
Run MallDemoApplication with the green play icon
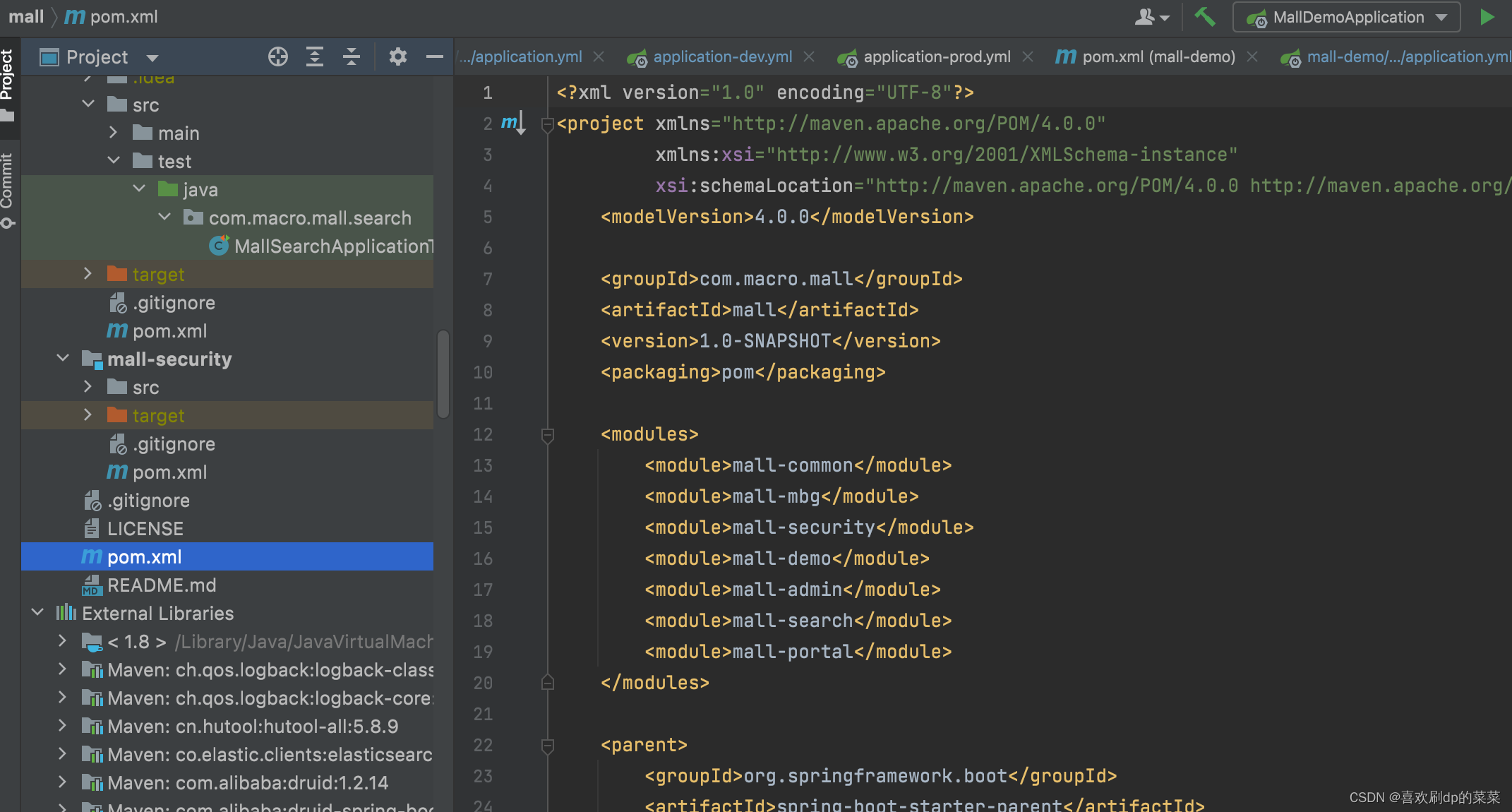coord(1487,16)
